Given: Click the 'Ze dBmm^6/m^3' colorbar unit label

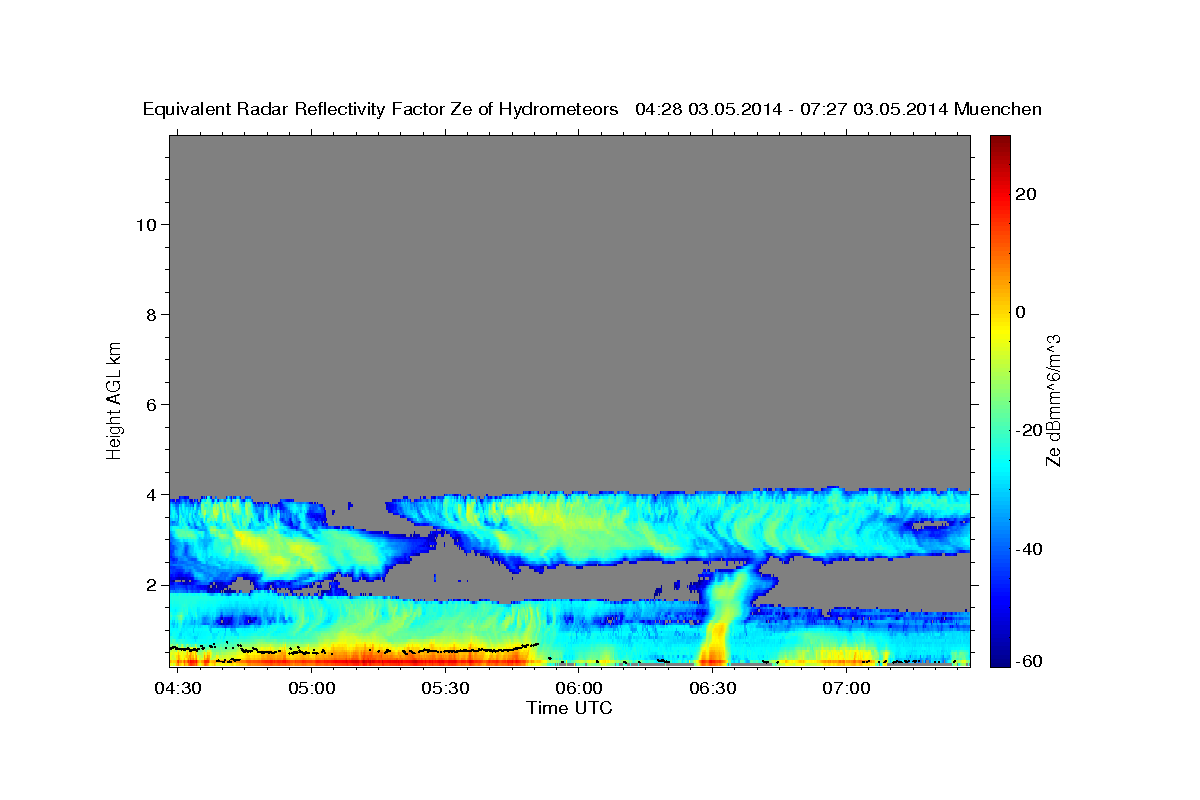Looking at the screenshot, I should pyautogui.click(x=1053, y=400).
